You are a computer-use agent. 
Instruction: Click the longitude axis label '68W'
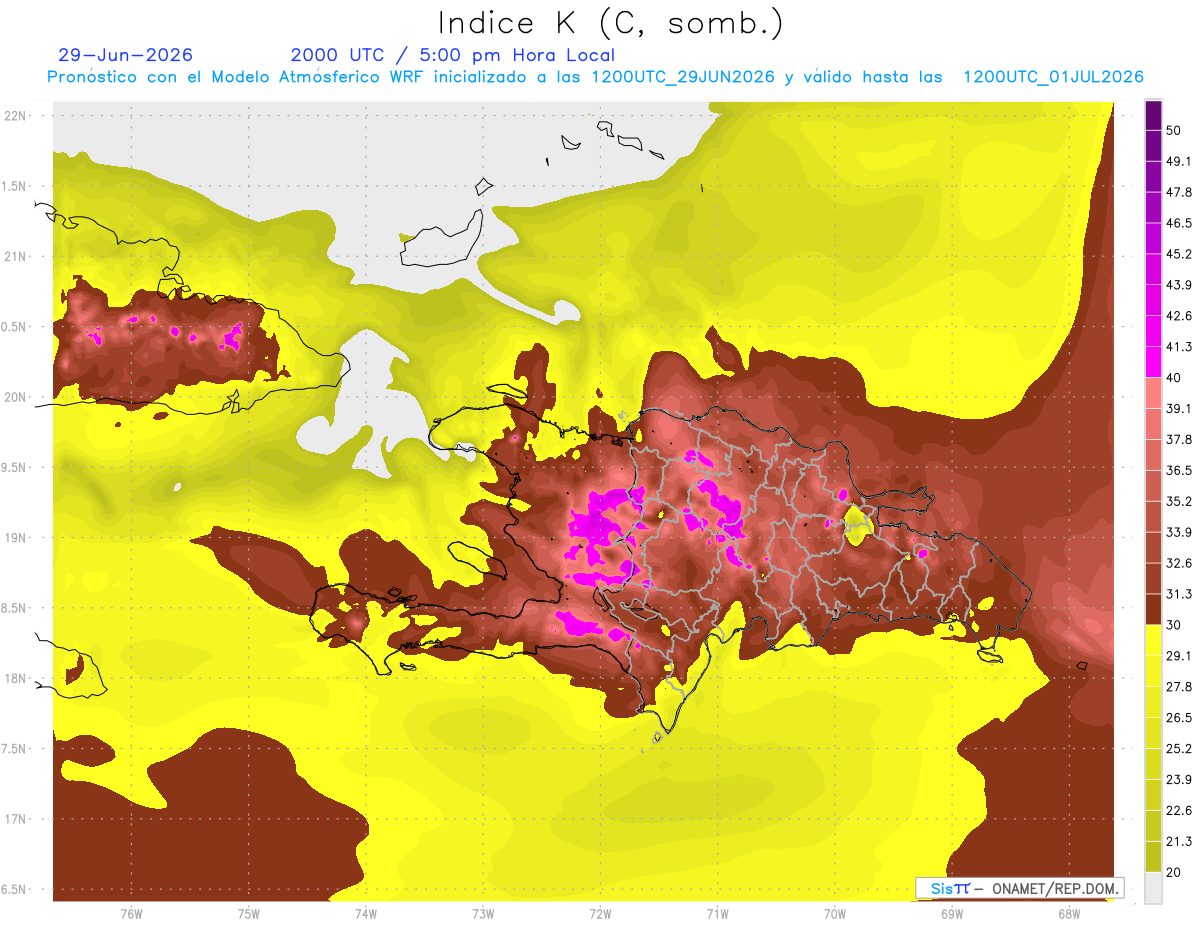[1068, 915]
